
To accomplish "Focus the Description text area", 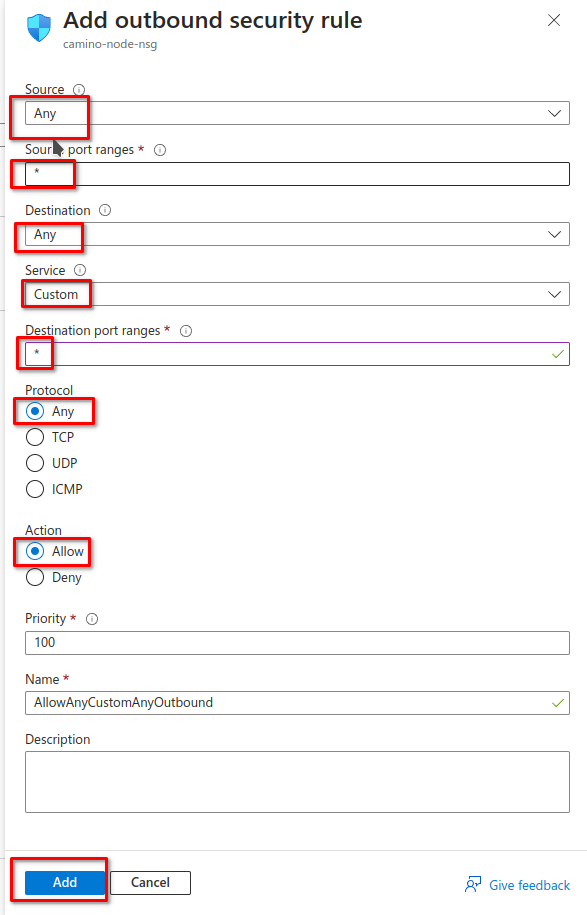I will point(297,782).
